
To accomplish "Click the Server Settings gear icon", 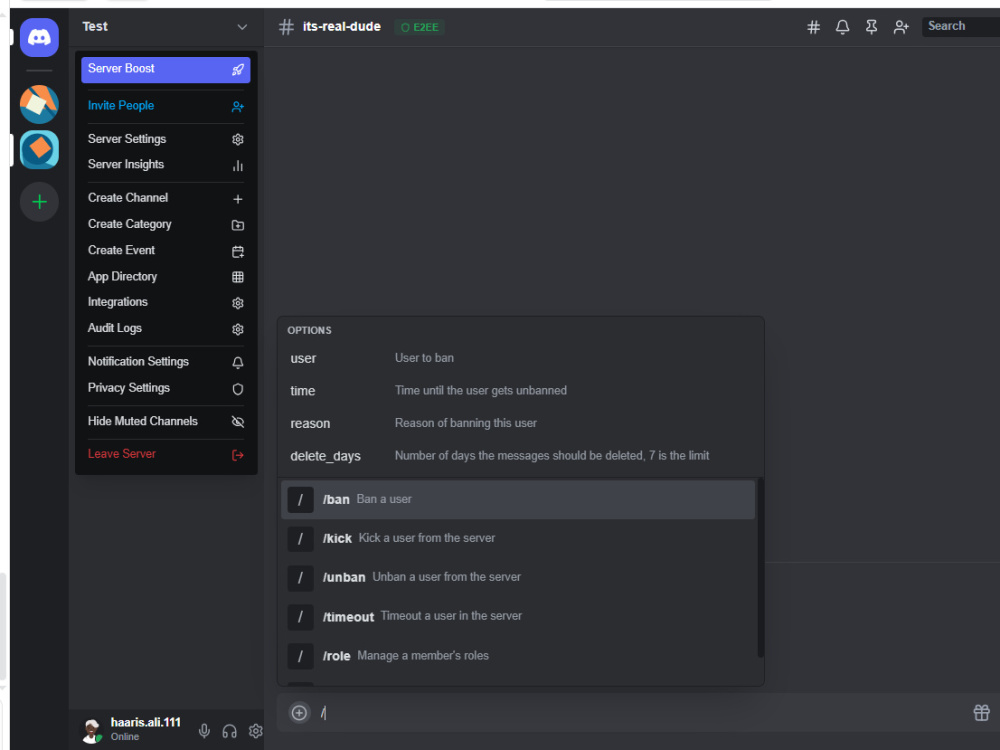I will tap(237, 139).
